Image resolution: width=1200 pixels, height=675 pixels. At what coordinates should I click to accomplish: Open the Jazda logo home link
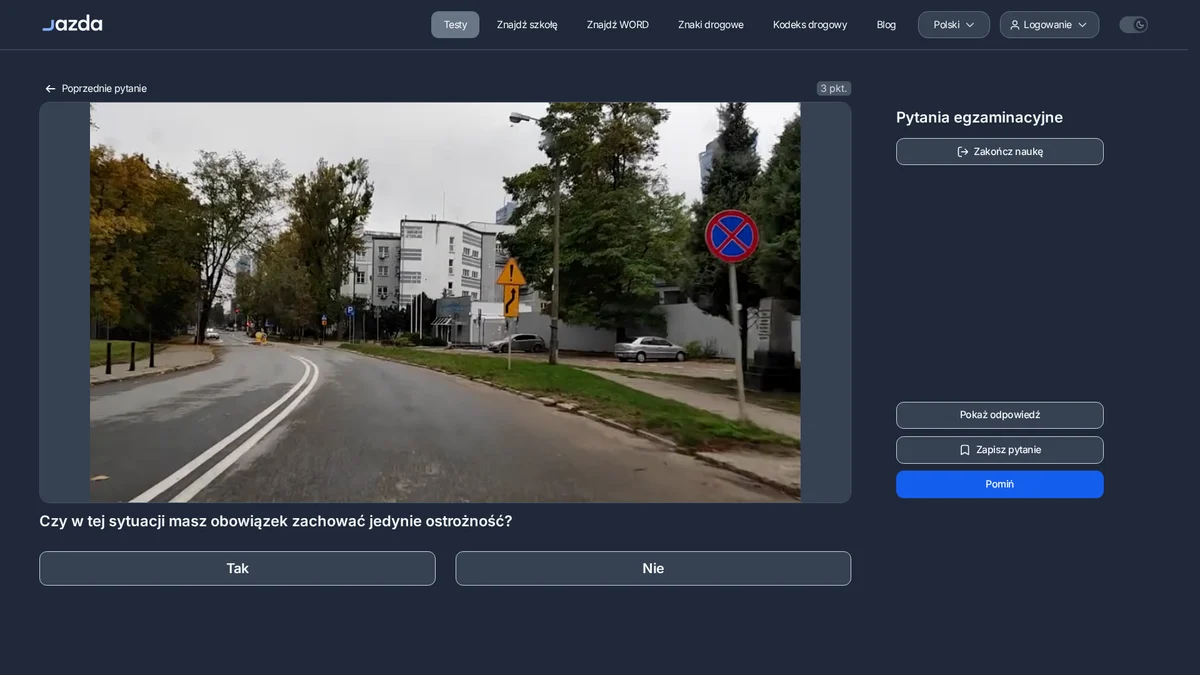tap(72, 23)
